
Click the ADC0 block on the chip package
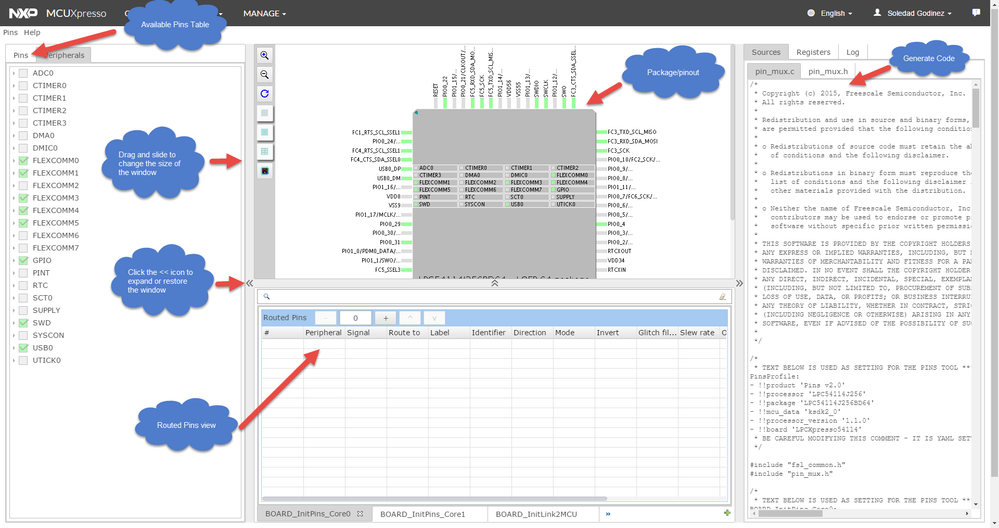pos(436,168)
